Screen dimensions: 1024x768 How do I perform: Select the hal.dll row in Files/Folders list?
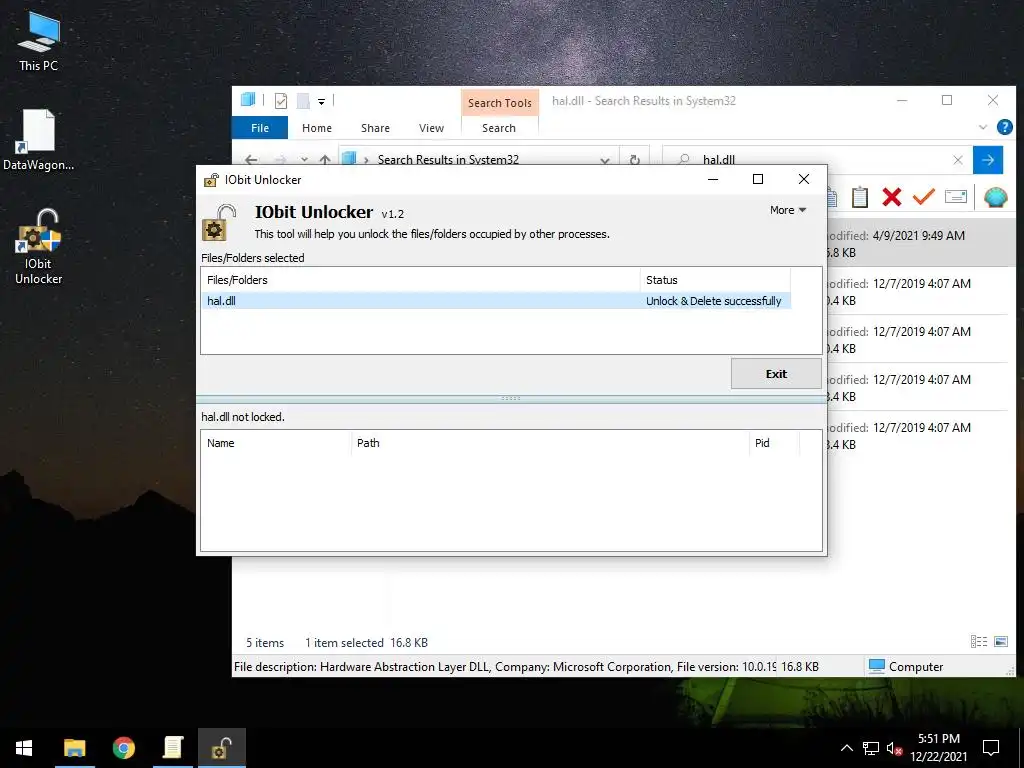tap(496, 301)
